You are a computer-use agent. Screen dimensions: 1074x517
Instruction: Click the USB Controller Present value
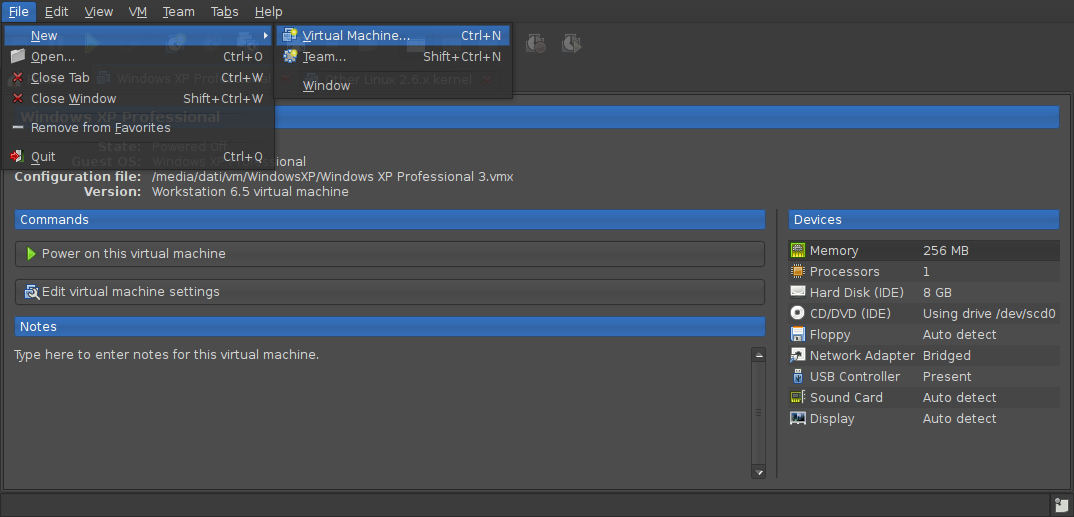pyautogui.click(x=947, y=377)
